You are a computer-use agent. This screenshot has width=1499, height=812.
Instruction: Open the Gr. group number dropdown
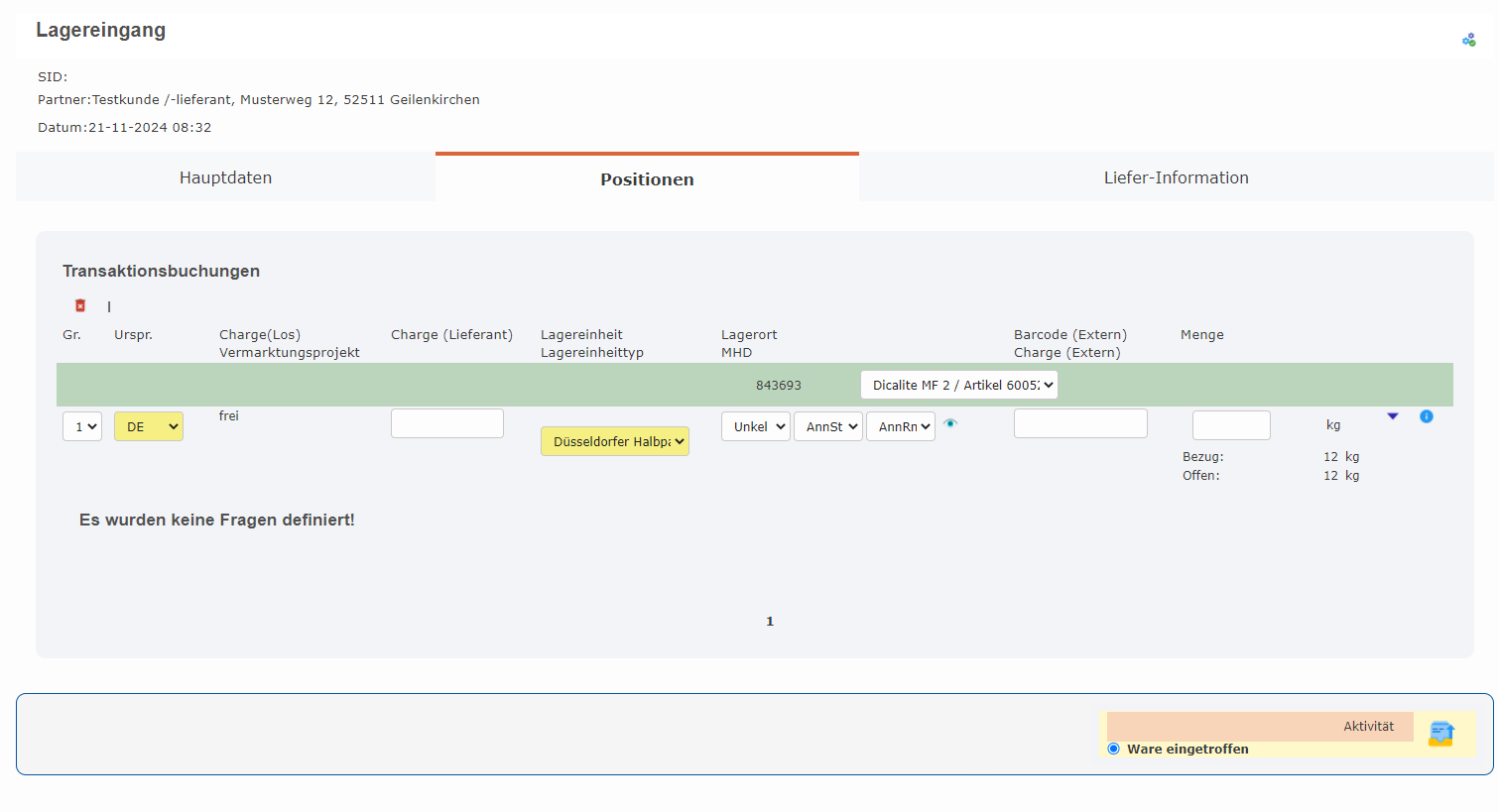(x=82, y=426)
